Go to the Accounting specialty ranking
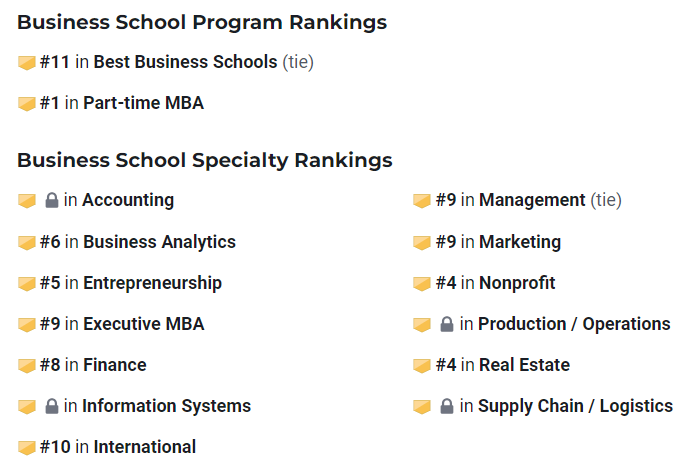This screenshot has width=684, height=470. tap(127, 200)
